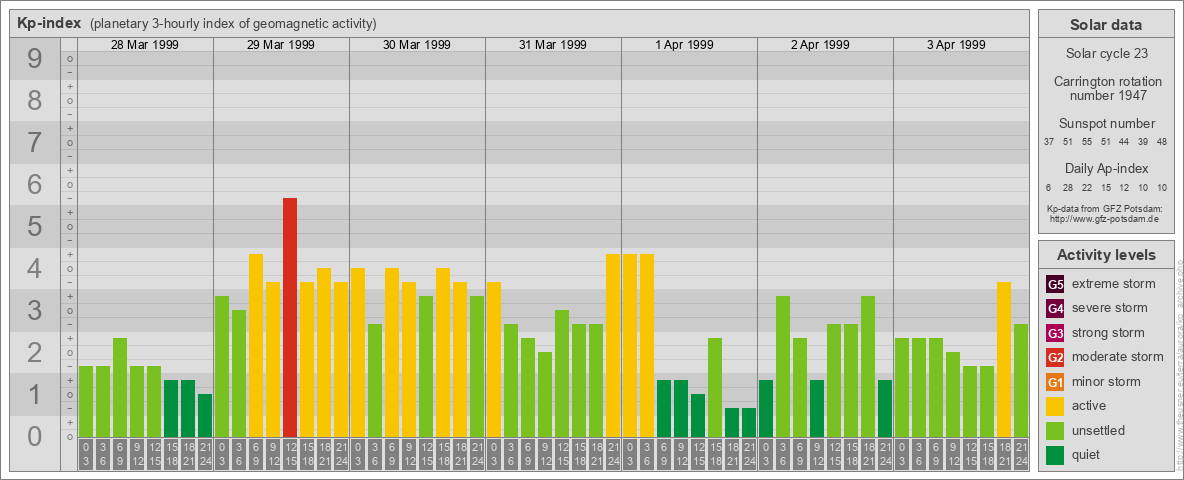Viewport: 1184px width, 480px height.
Task: Click daily Ap-index value 22
Action: 1087,187
